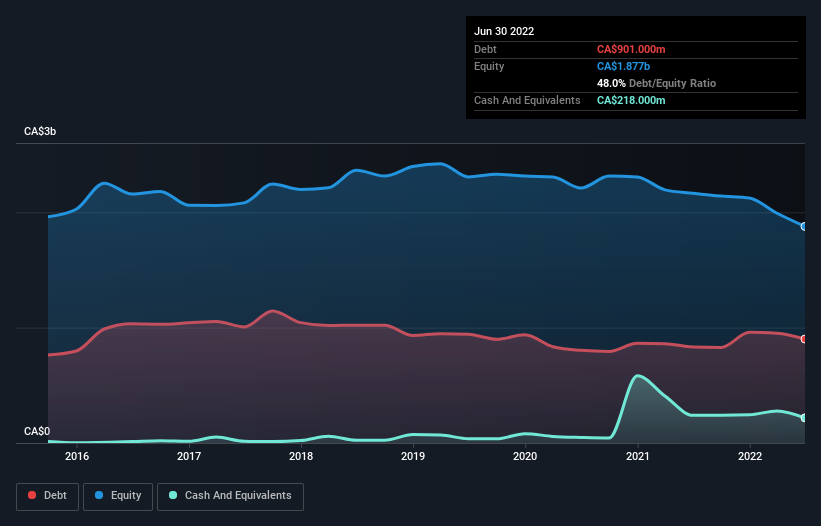Click the Debt label in tooltip
Viewport: 821px width, 526px height.
coord(485,49)
